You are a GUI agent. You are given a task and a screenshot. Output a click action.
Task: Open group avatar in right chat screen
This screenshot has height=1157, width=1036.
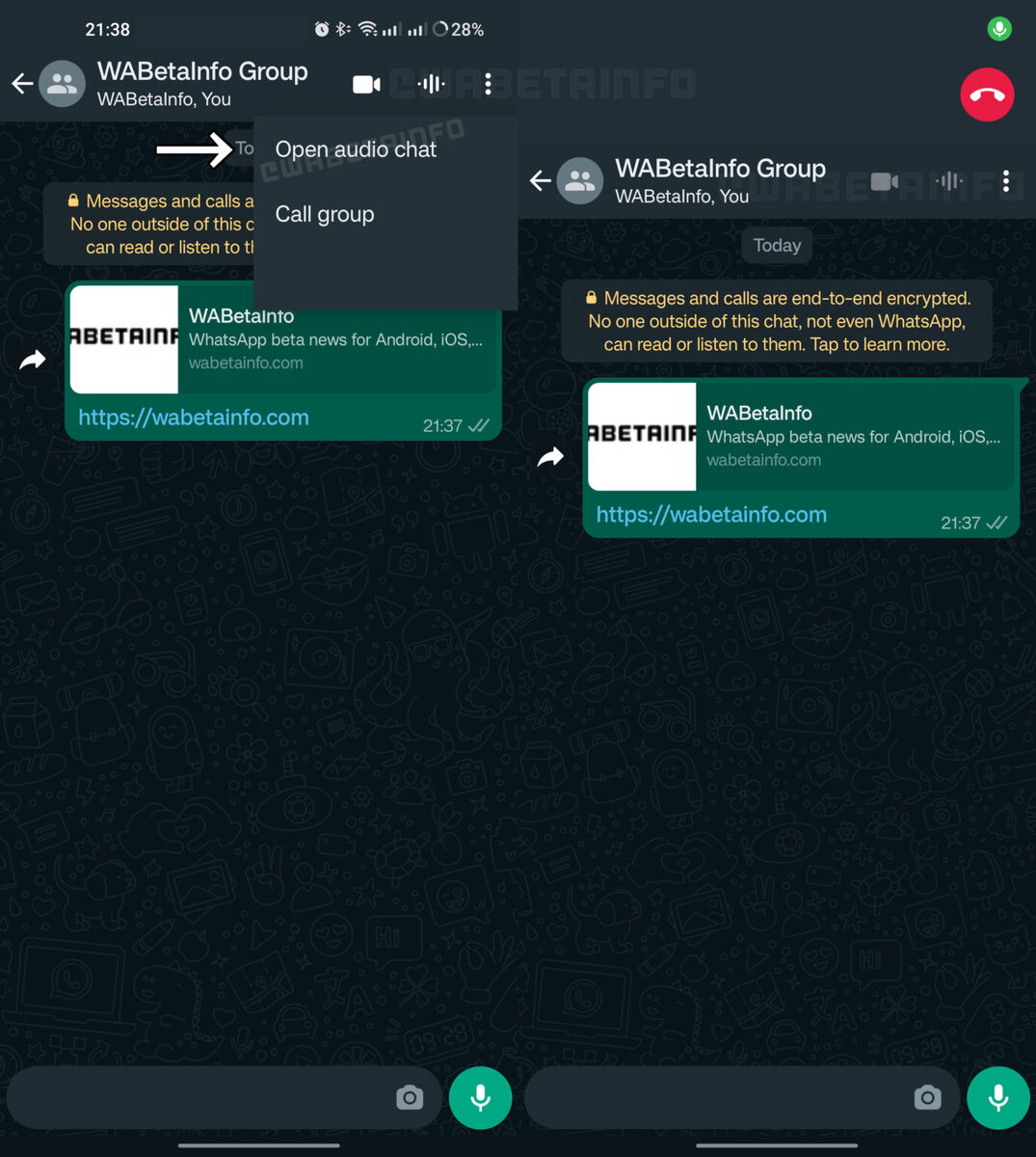click(x=580, y=180)
